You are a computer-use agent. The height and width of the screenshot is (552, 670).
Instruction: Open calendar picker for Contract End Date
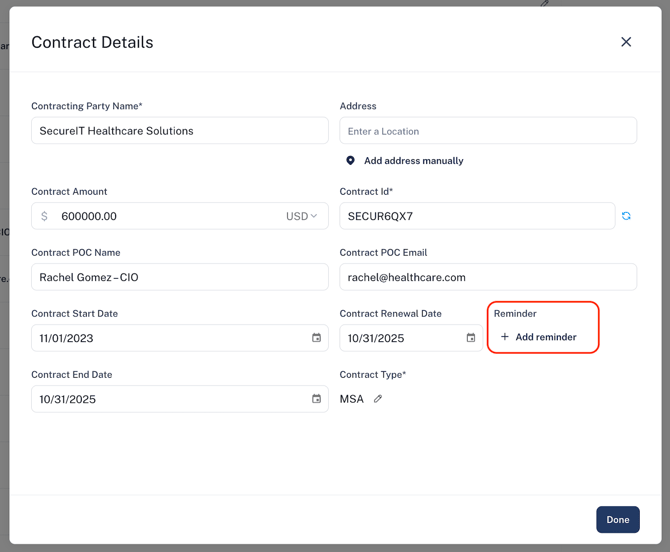316,399
